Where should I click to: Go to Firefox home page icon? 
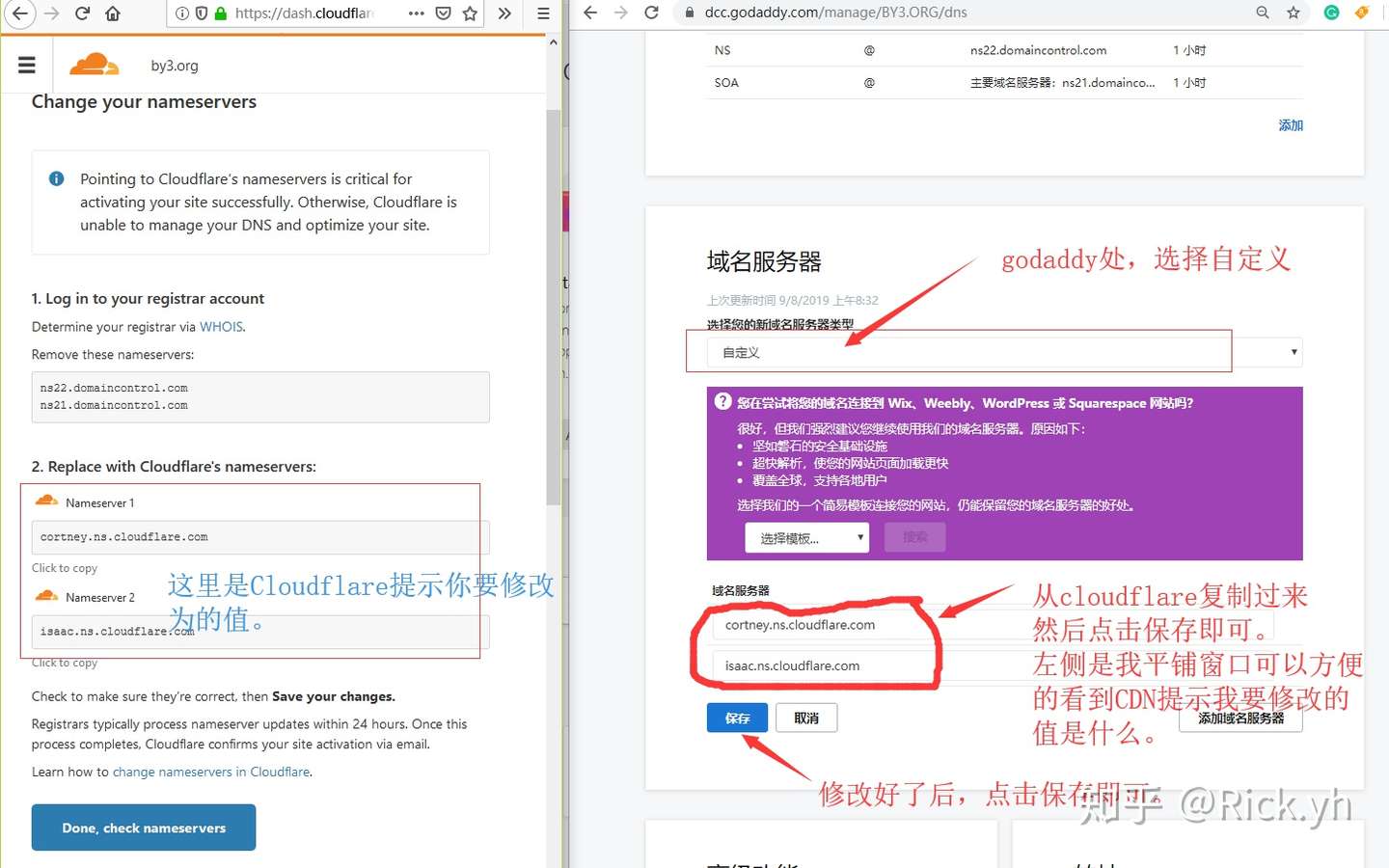113,14
